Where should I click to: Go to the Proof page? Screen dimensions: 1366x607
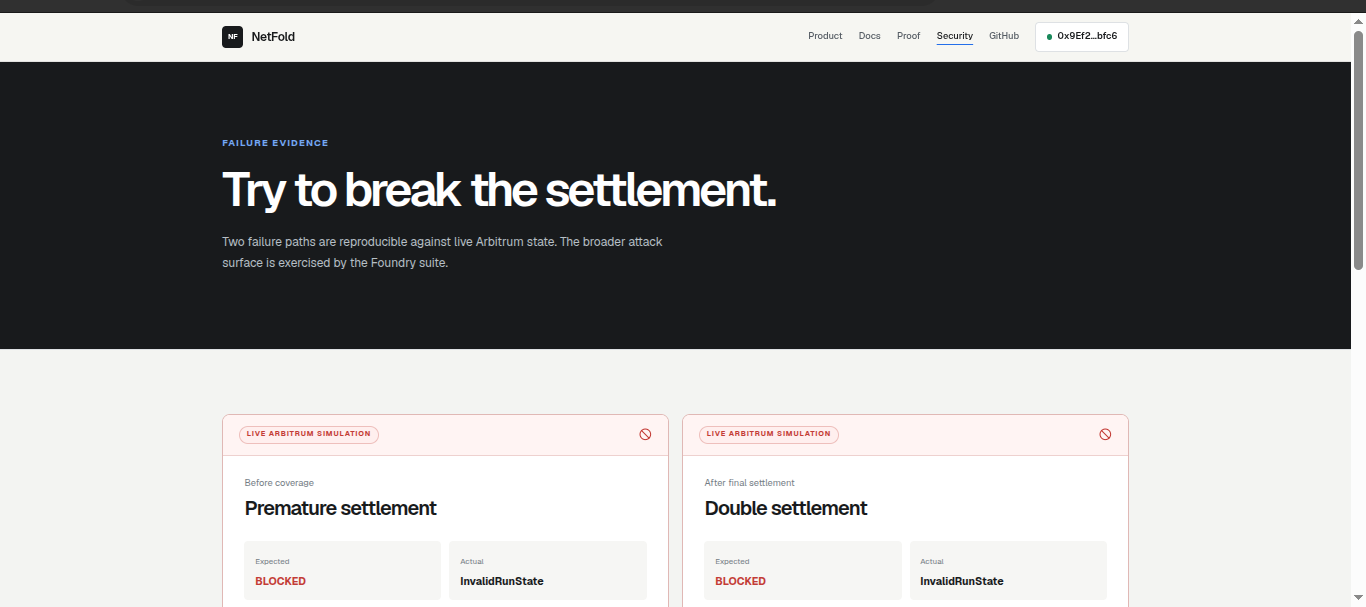click(908, 36)
